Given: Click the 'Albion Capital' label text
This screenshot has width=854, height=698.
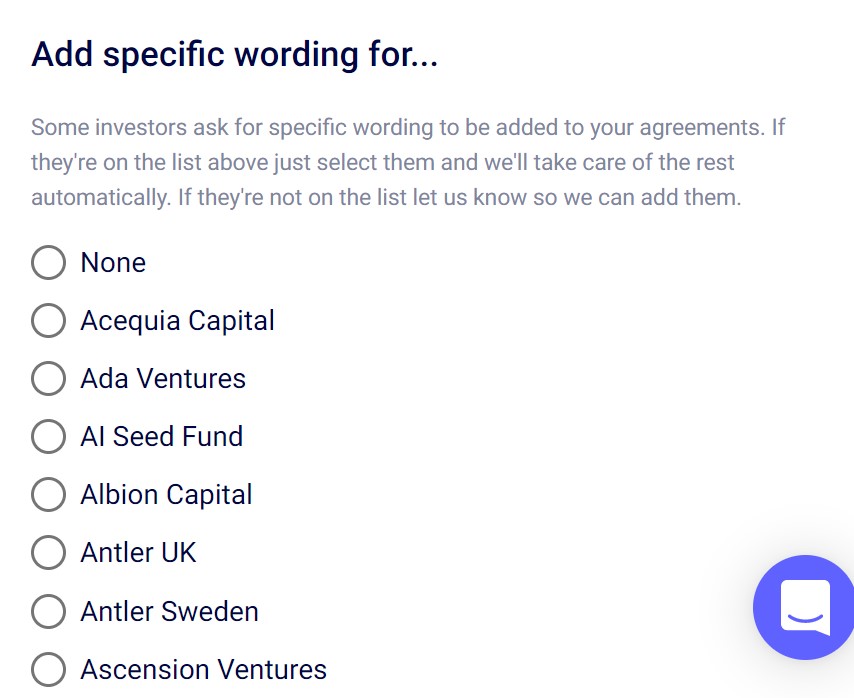Looking at the screenshot, I should [x=166, y=494].
